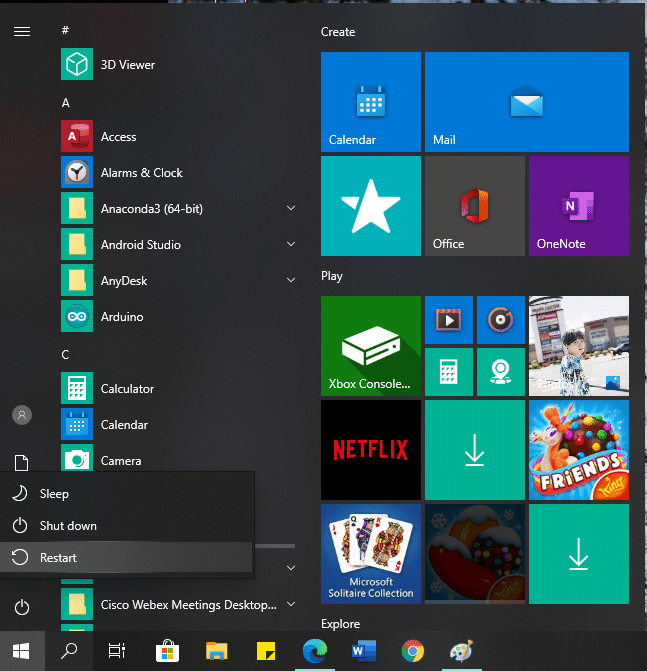Choose Shut down in the power menu
Image resolution: width=647 pixels, height=671 pixels.
[x=127, y=526]
